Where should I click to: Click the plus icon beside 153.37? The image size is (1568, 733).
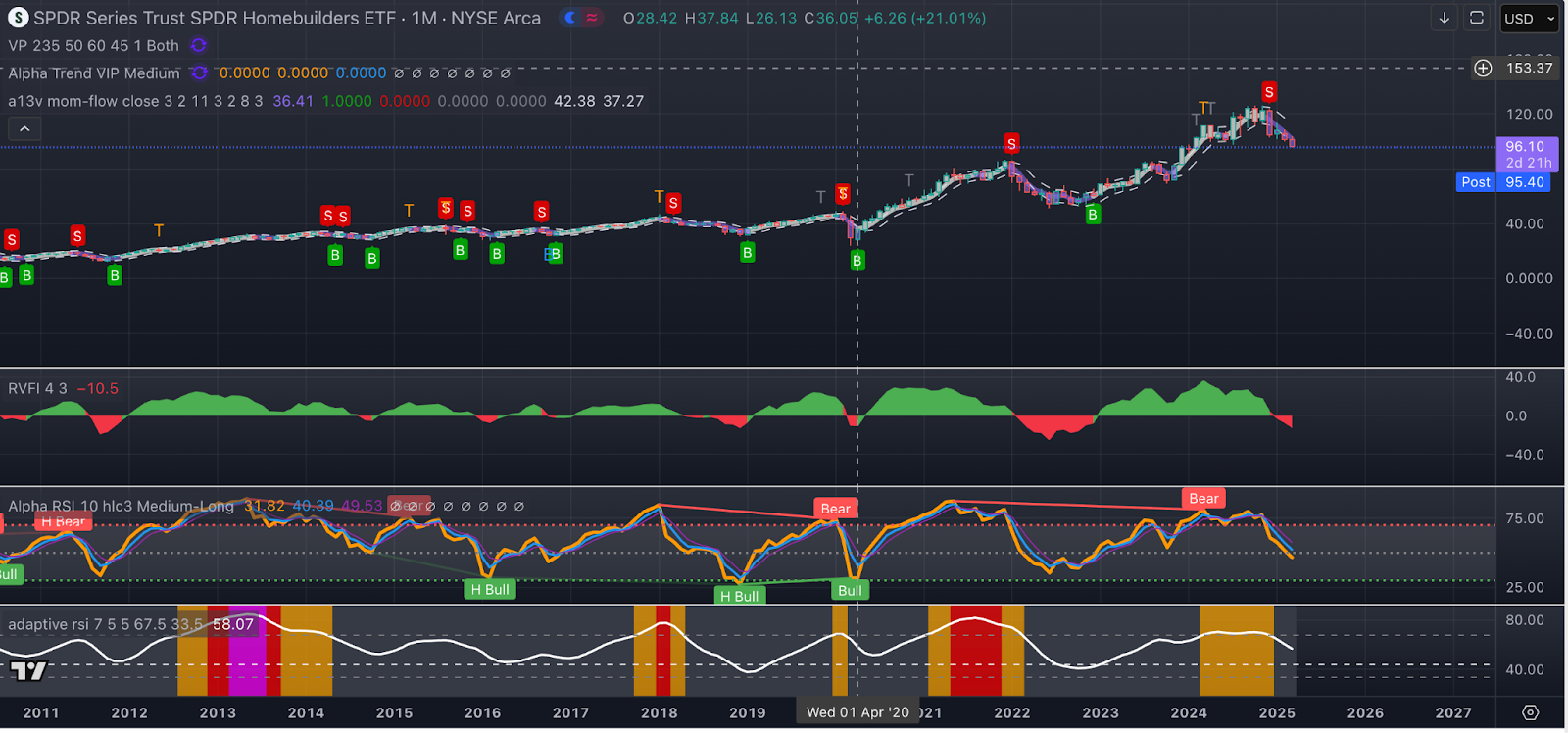point(1483,68)
